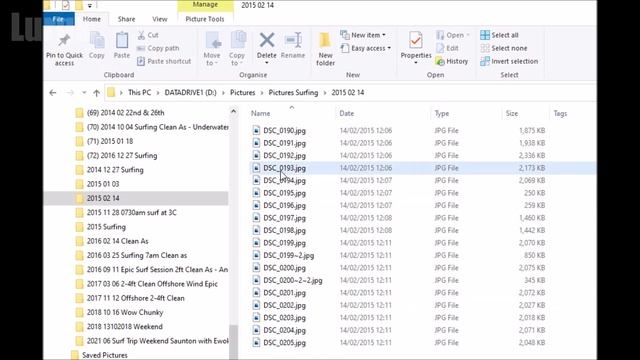Click the folder icon of 2015 Surfing
This screenshot has width=640, height=360.
80,227
